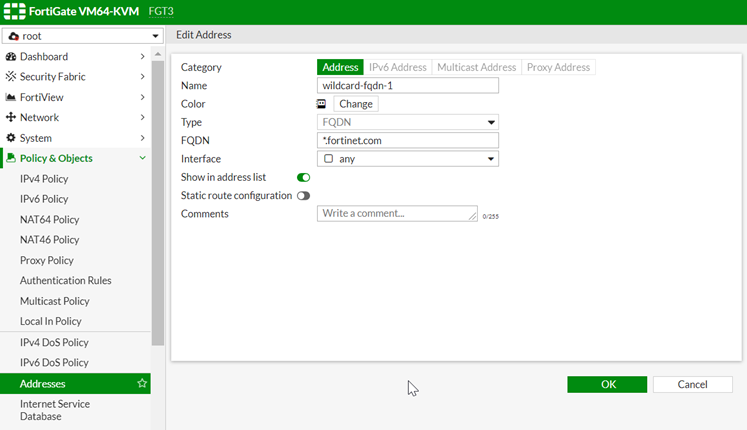The width and height of the screenshot is (747, 430).
Task: Click the System gear icon
Action: tap(10, 138)
